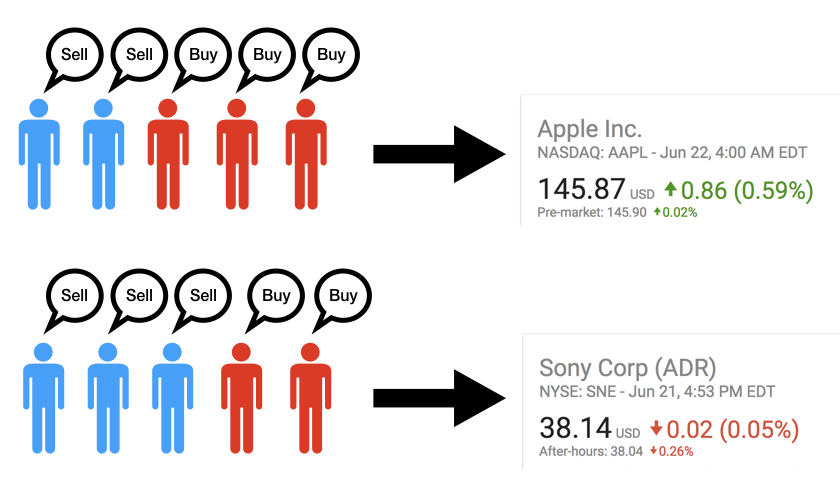Click the second blue person in top row
Viewport: 840px width, 494px height.
pos(103,154)
